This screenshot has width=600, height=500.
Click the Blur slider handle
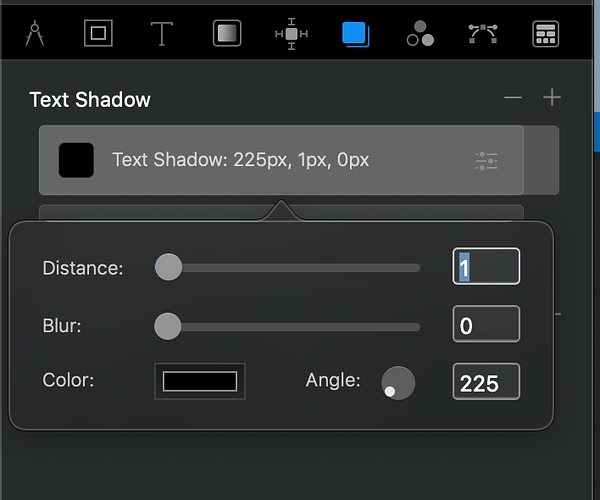click(167, 326)
